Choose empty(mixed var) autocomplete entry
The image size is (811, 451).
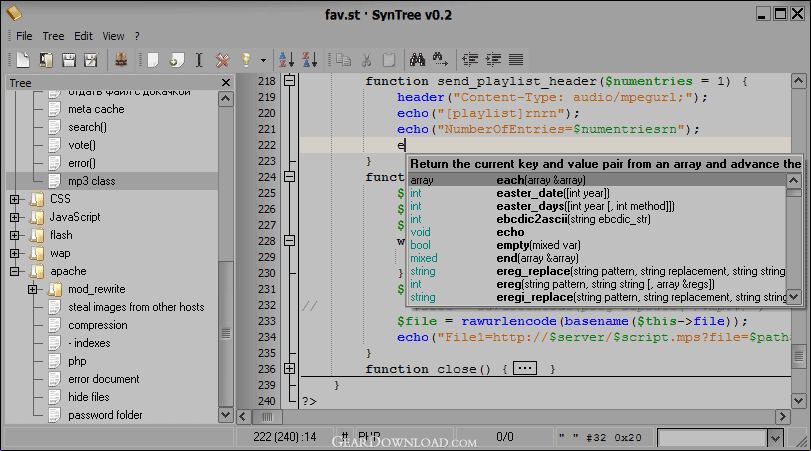click(x=597, y=245)
